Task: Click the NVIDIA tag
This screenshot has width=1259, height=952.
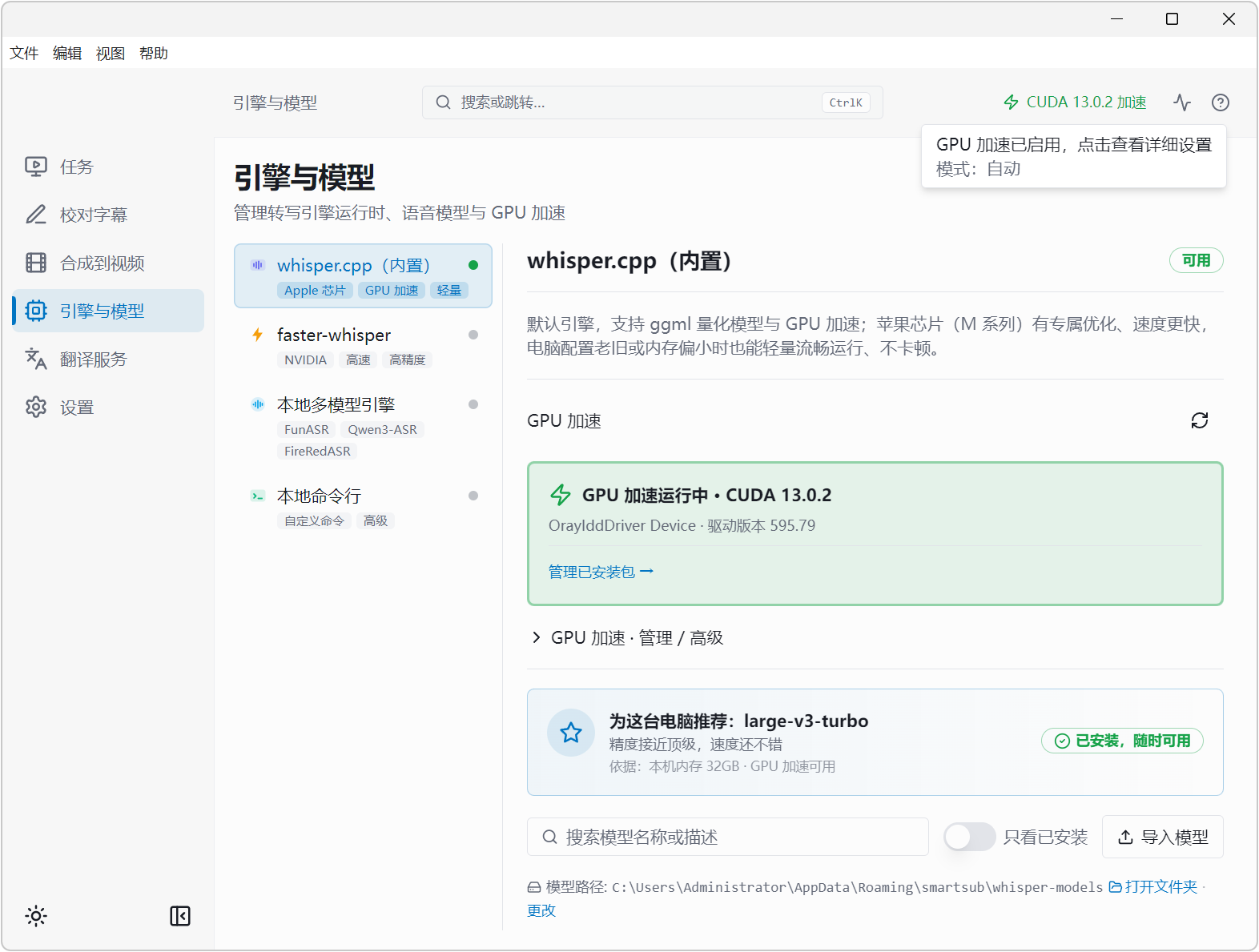Action: [306, 360]
